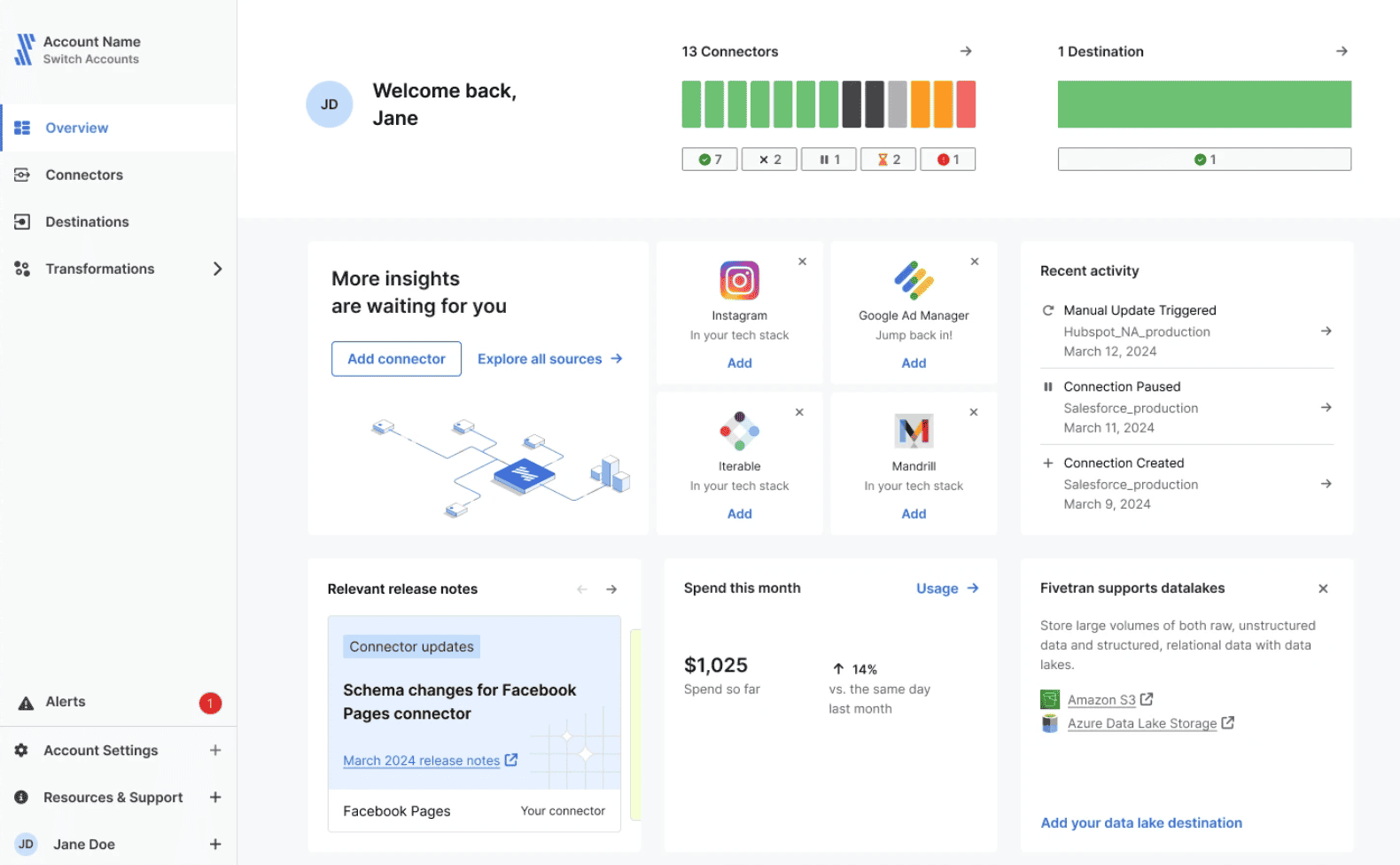Click the JD avatar beside Welcome back
1400x865 pixels.
point(330,105)
